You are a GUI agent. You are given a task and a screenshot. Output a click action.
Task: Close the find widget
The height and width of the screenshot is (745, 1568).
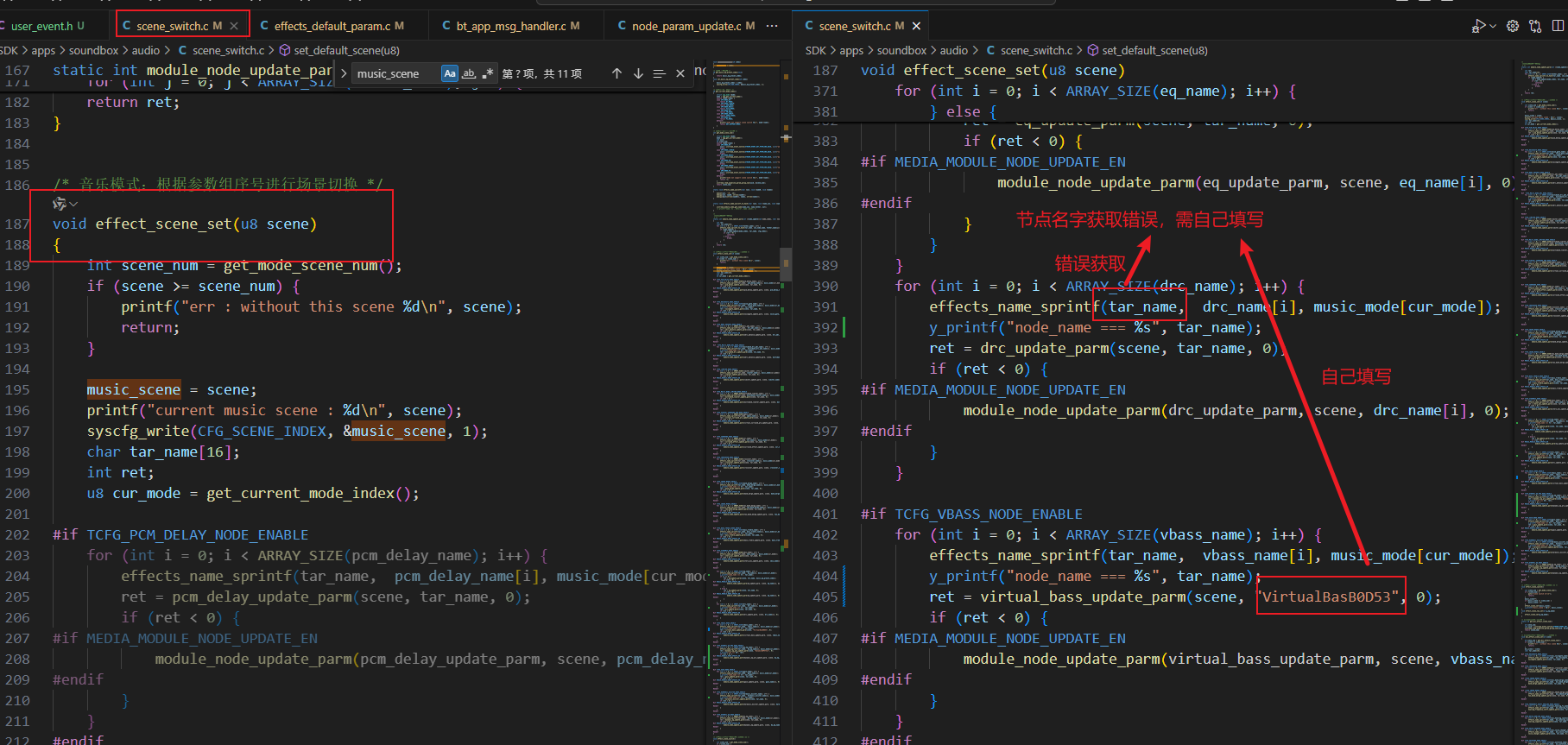[680, 73]
